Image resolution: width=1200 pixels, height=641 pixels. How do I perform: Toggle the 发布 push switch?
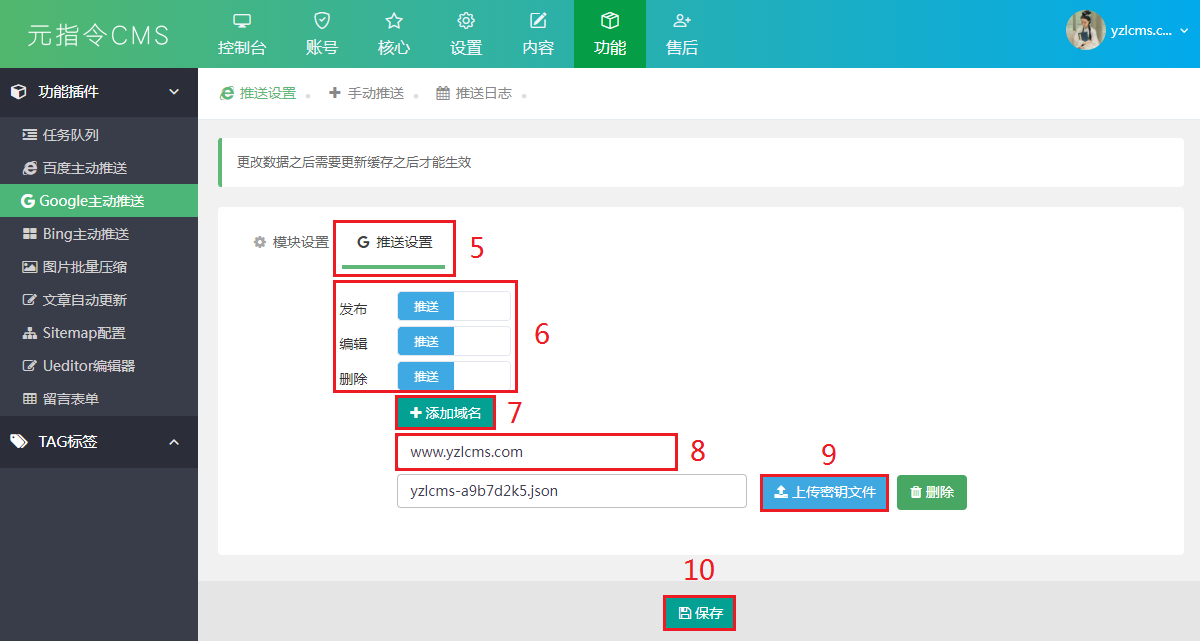coord(453,306)
